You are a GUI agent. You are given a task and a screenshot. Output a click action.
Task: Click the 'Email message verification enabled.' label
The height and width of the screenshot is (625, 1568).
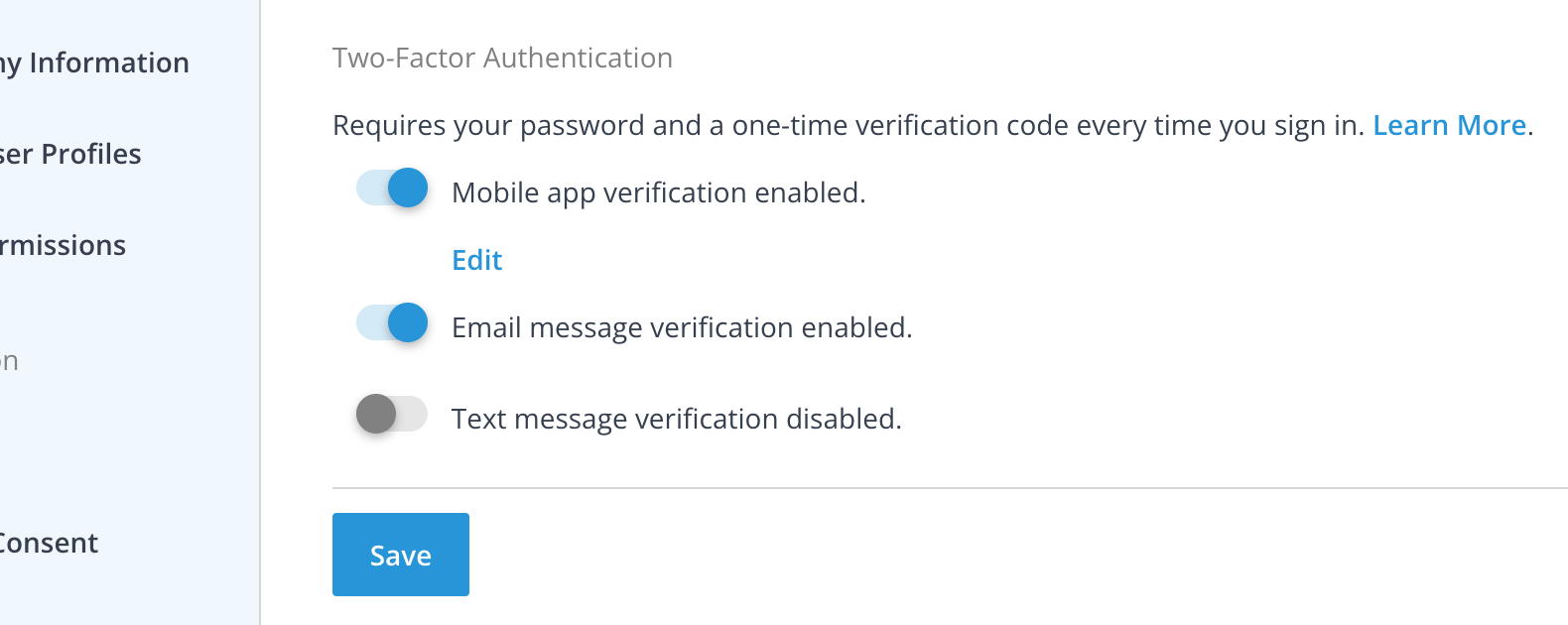click(681, 327)
